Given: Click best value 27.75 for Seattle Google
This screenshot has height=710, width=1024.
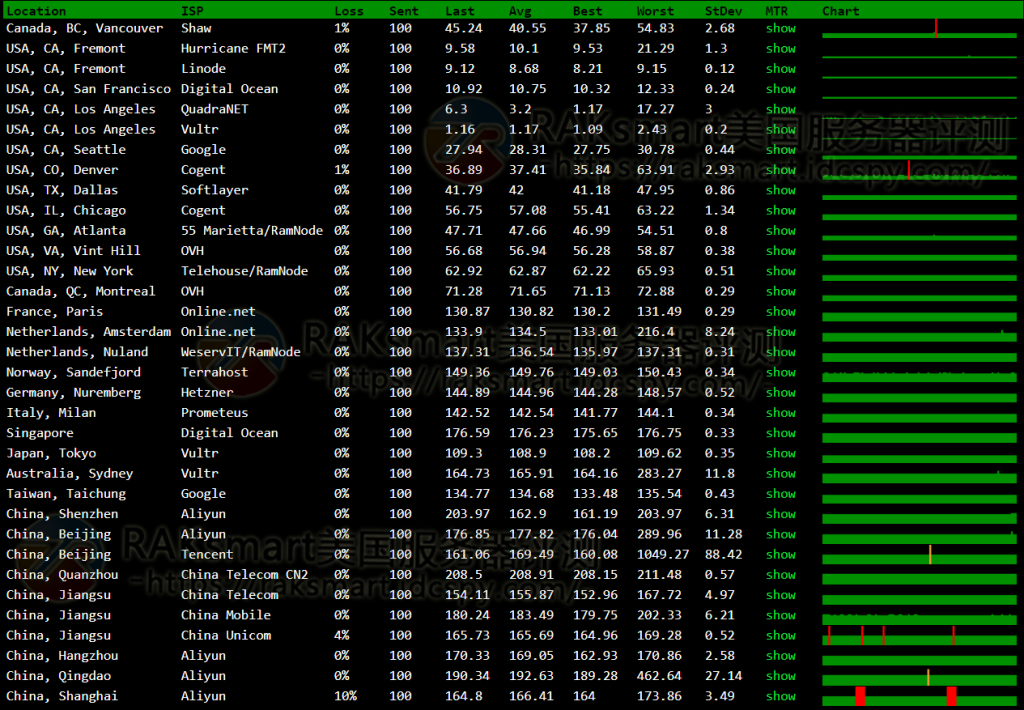Looking at the screenshot, I should pos(592,150).
